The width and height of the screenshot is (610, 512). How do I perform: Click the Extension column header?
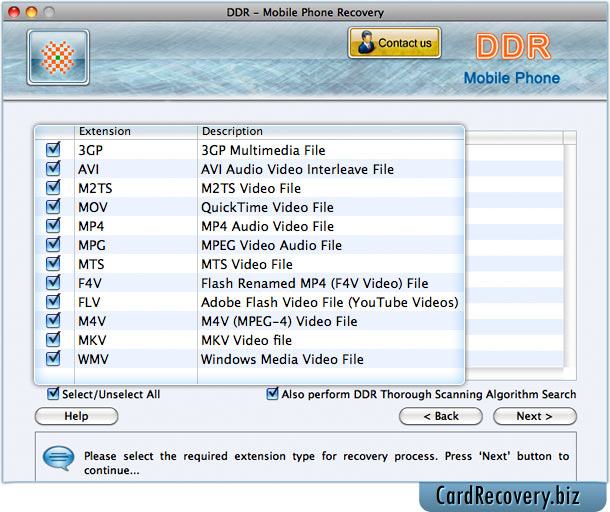pyautogui.click(x=136, y=132)
